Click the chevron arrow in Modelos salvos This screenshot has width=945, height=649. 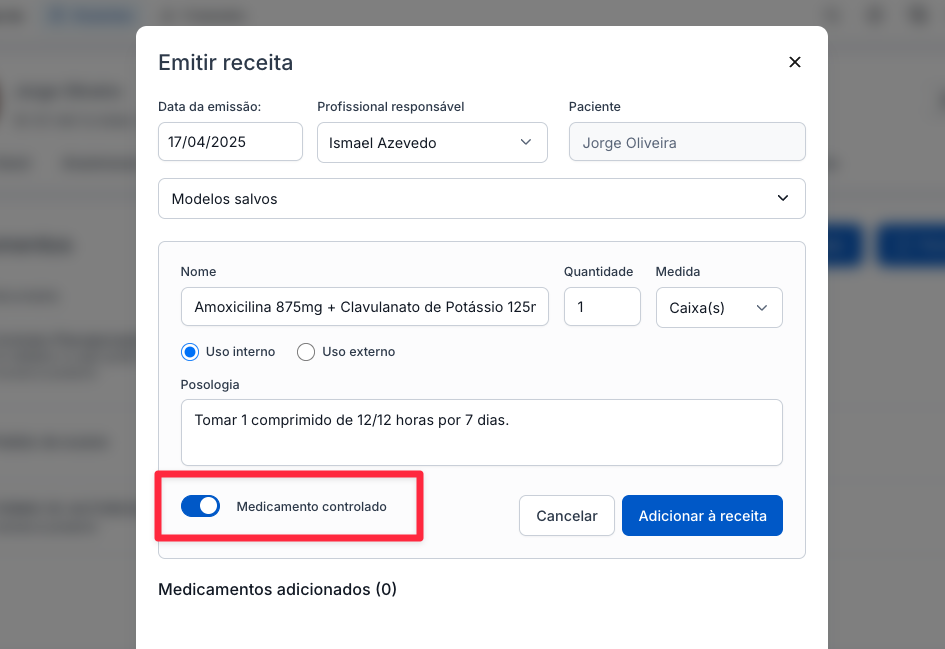[x=783, y=199]
